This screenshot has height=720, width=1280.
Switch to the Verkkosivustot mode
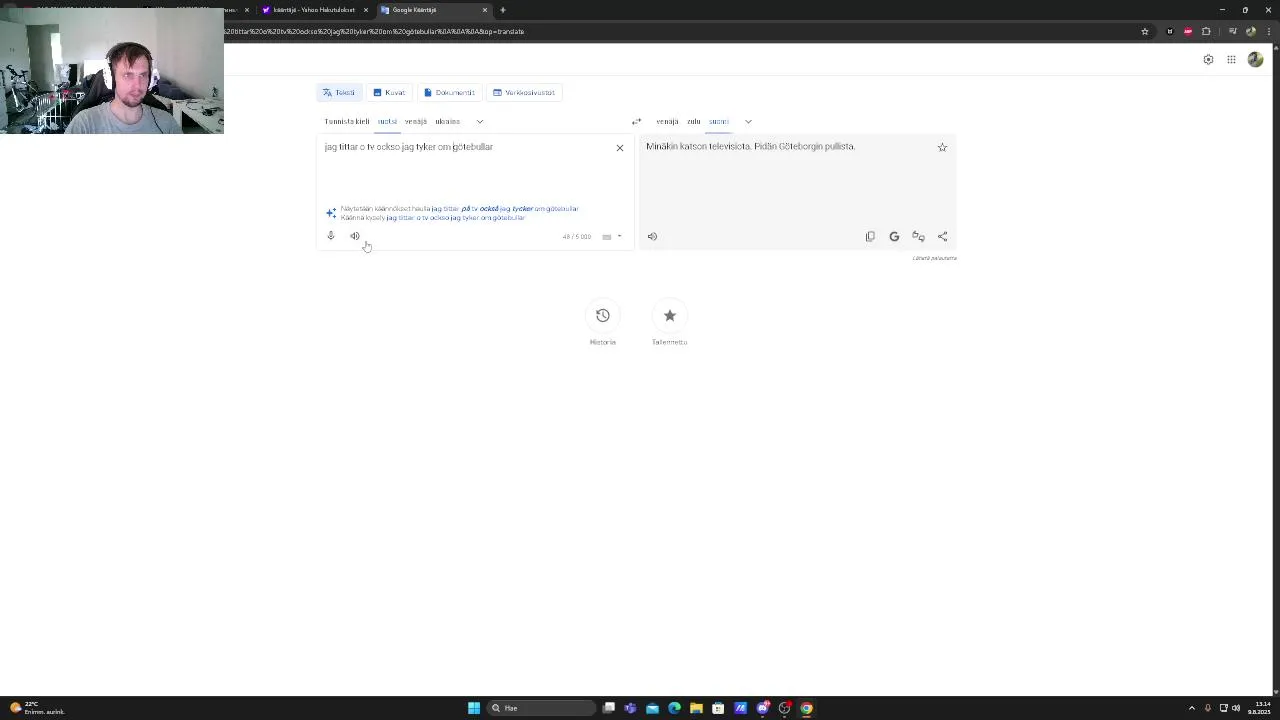[524, 93]
